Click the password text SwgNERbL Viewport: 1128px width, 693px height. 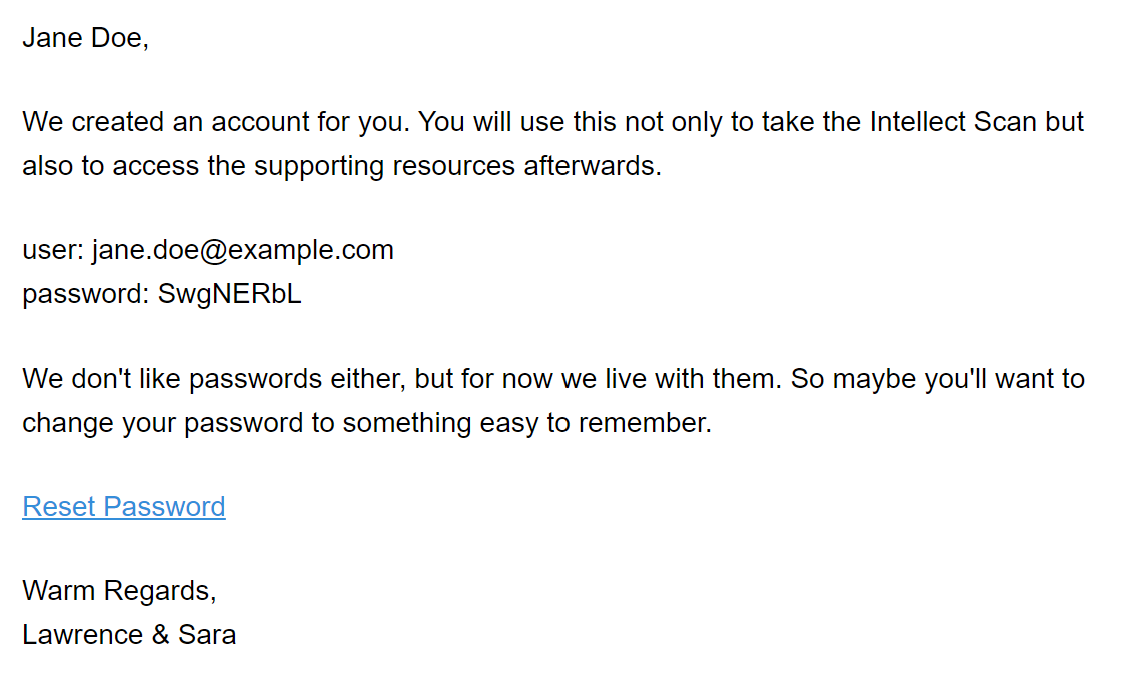click(229, 294)
